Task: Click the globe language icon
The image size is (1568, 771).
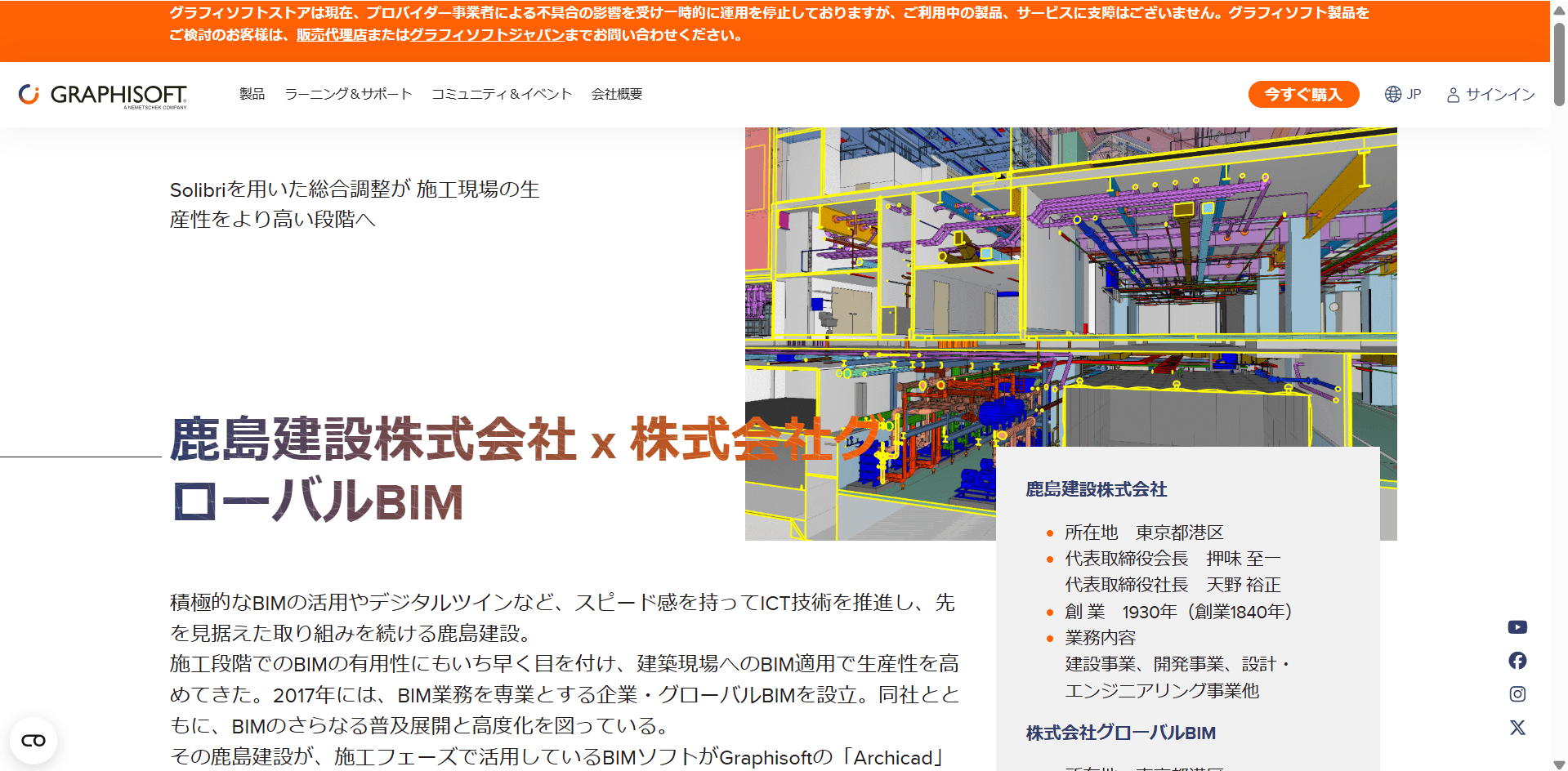Action: [x=1393, y=95]
